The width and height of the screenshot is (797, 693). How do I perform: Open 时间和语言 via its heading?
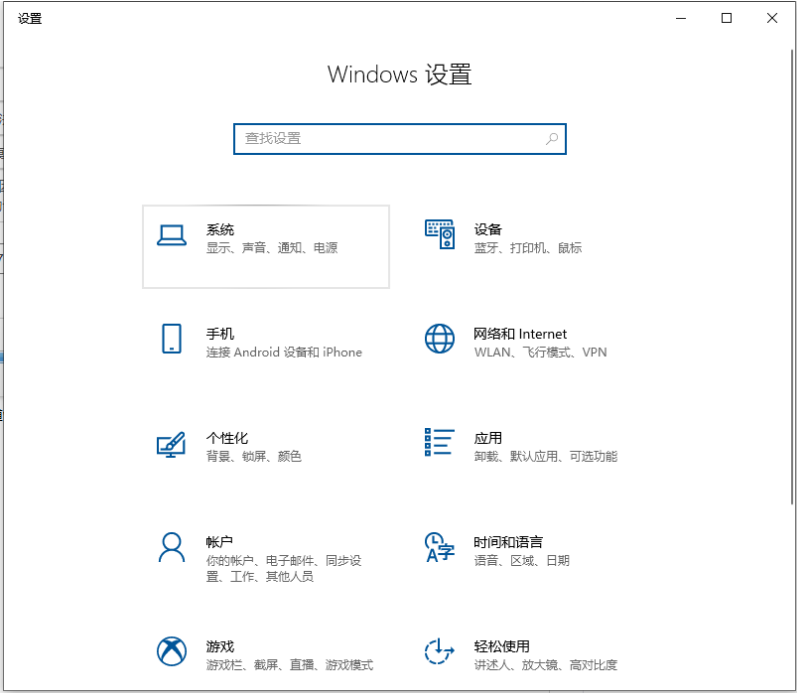(508, 542)
